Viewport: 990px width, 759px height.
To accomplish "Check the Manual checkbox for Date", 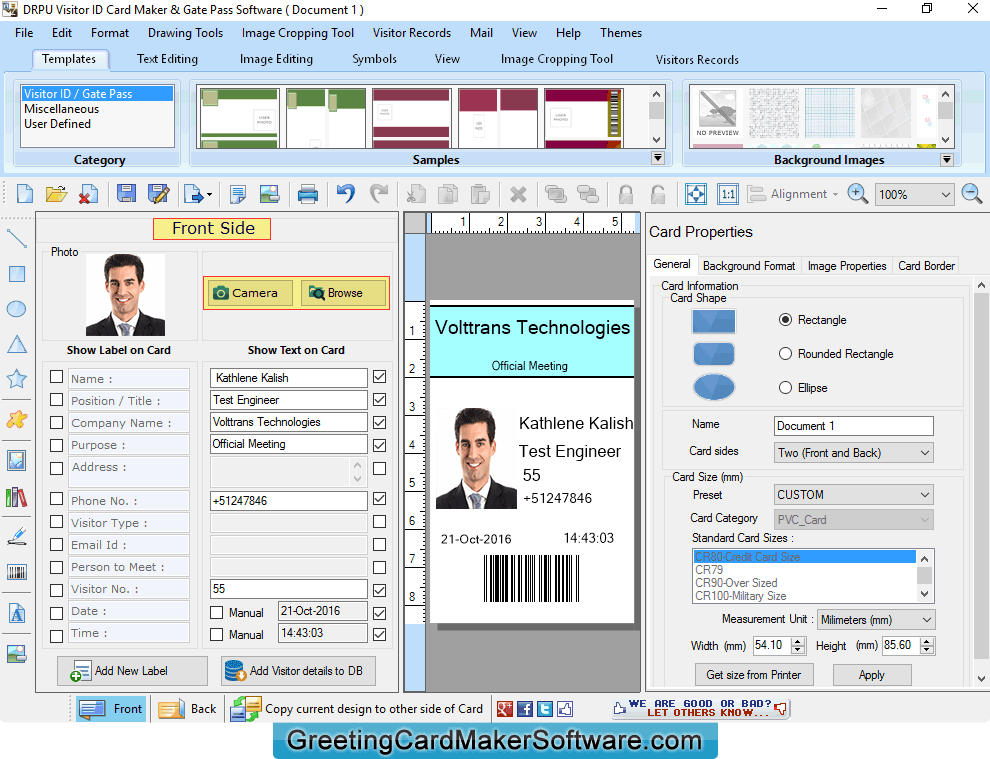I will [x=217, y=613].
